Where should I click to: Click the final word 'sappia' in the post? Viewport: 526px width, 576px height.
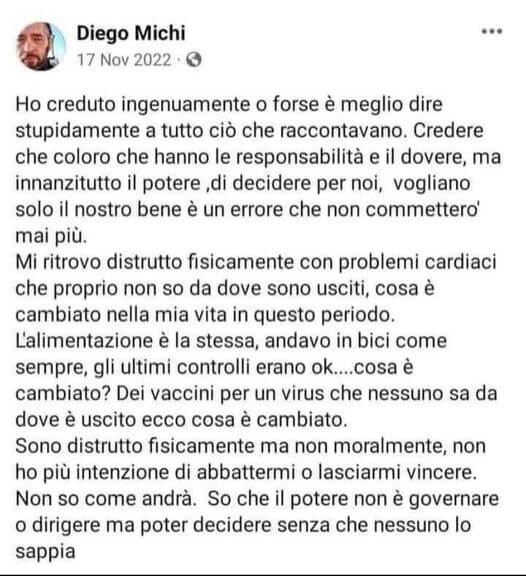point(46,552)
